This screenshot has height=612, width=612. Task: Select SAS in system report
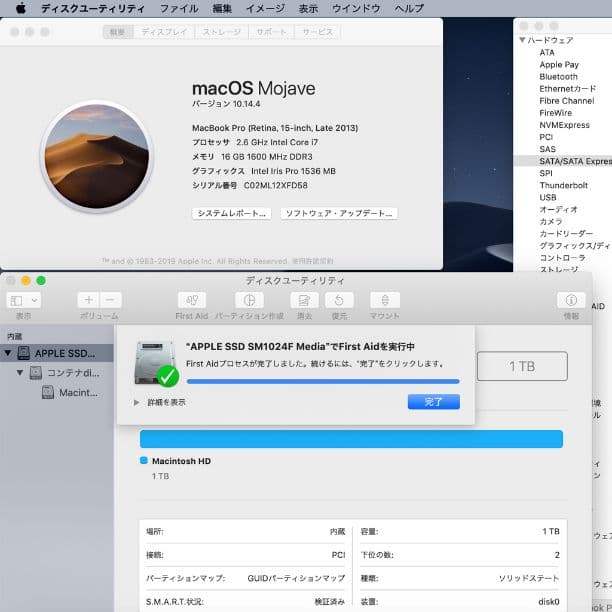(x=547, y=149)
